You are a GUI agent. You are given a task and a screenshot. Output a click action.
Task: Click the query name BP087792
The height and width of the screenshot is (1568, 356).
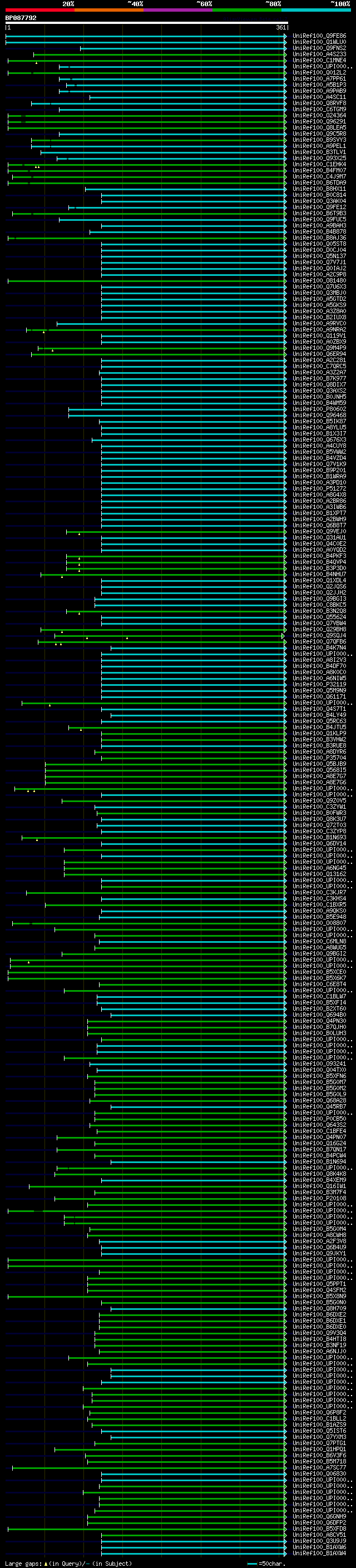coord(21,18)
